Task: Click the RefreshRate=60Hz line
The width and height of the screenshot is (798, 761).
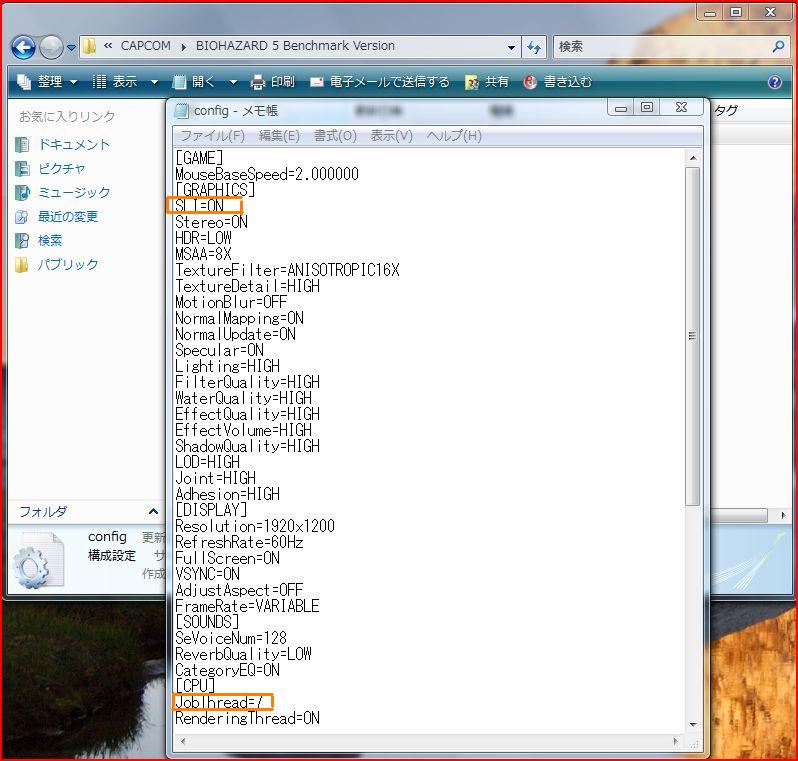Action: [239, 542]
